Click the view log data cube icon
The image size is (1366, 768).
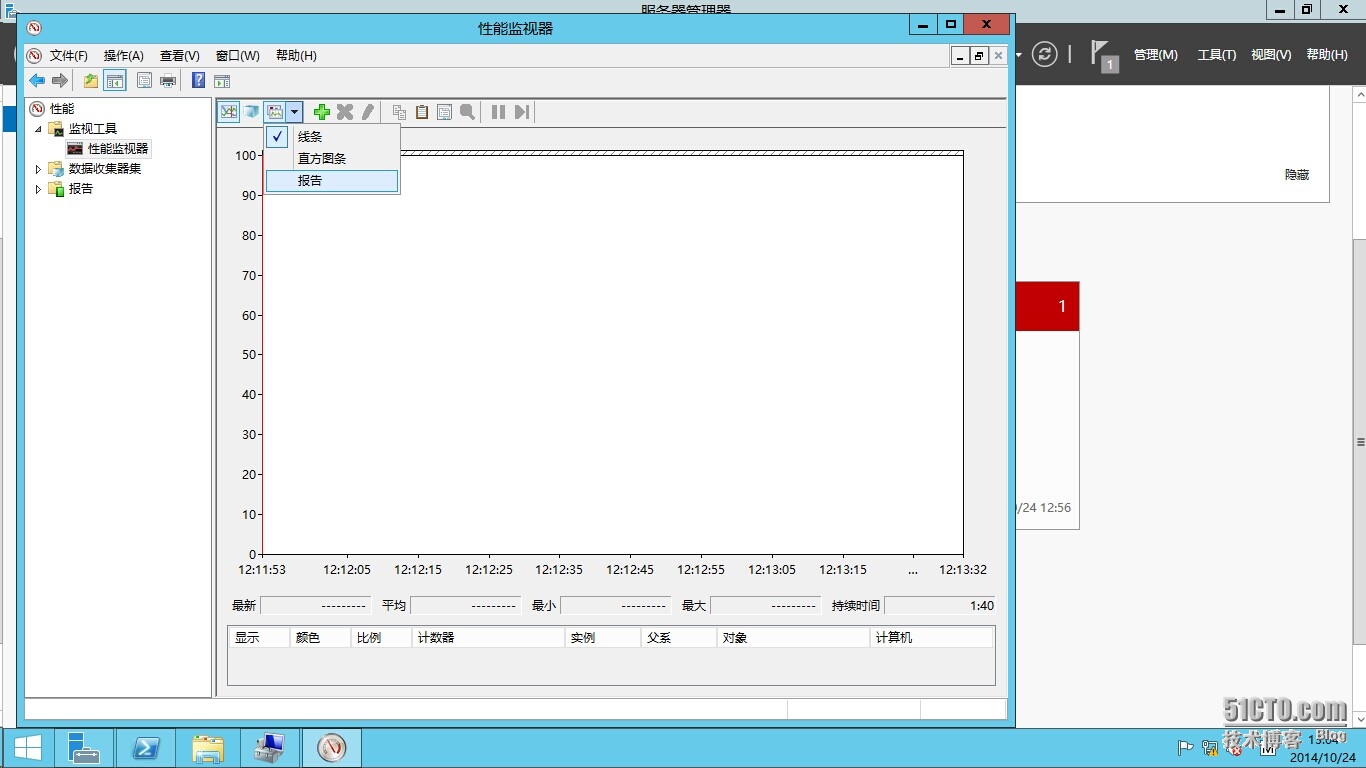[252, 112]
